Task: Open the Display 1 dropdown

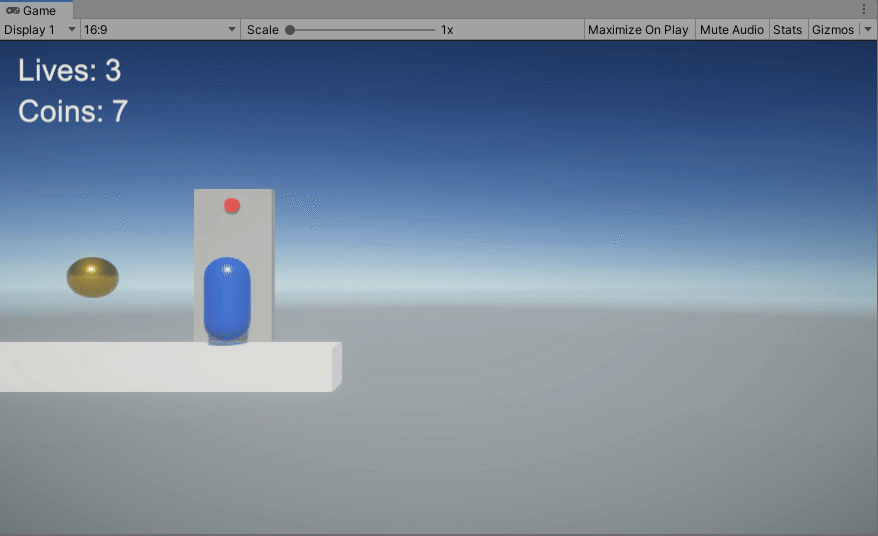Action: [40, 30]
